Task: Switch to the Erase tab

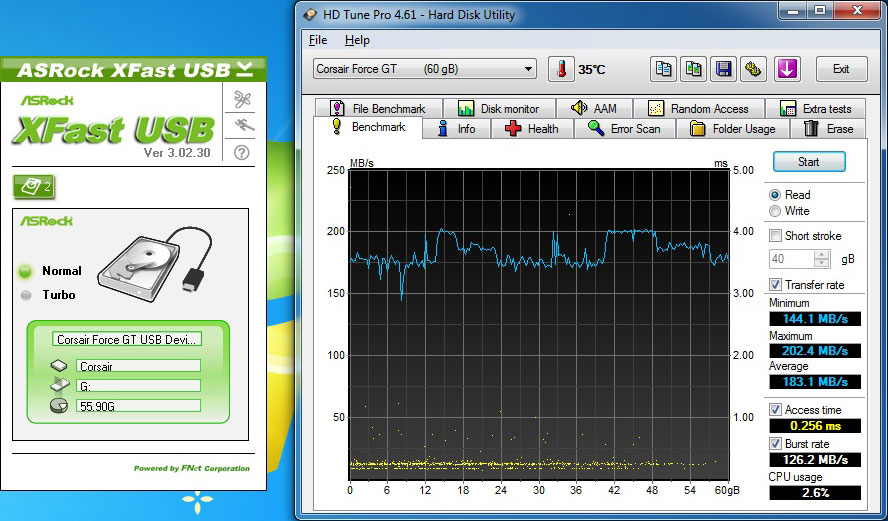Action: pos(829,129)
